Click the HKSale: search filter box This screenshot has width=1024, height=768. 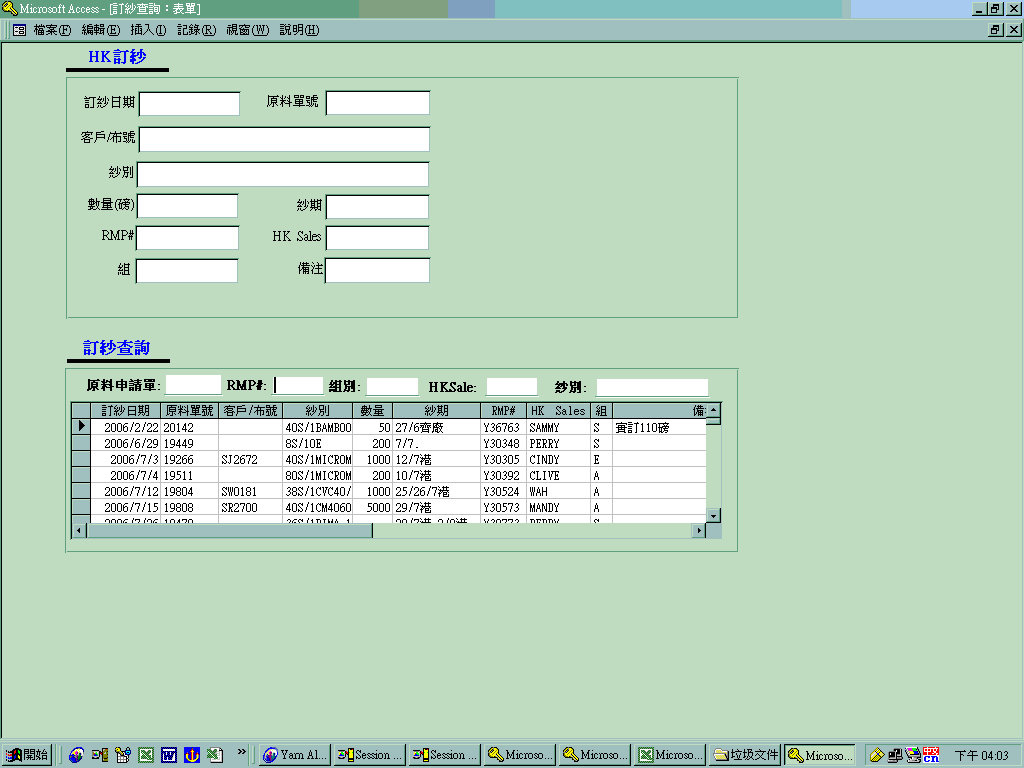(511, 387)
